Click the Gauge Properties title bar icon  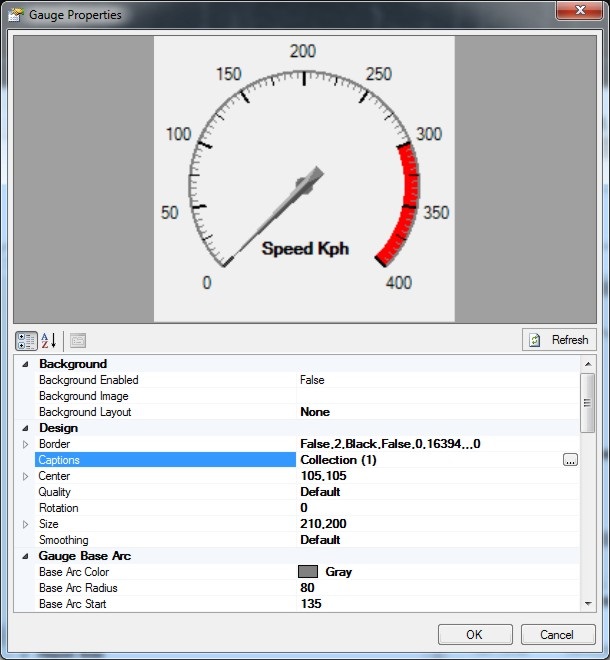point(14,15)
